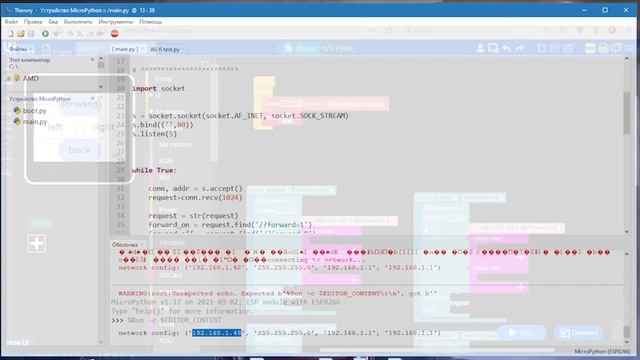Click the 'conn, addr = s.accept()' line
The width and height of the screenshot is (640, 360).
pyautogui.click(x=196, y=189)
